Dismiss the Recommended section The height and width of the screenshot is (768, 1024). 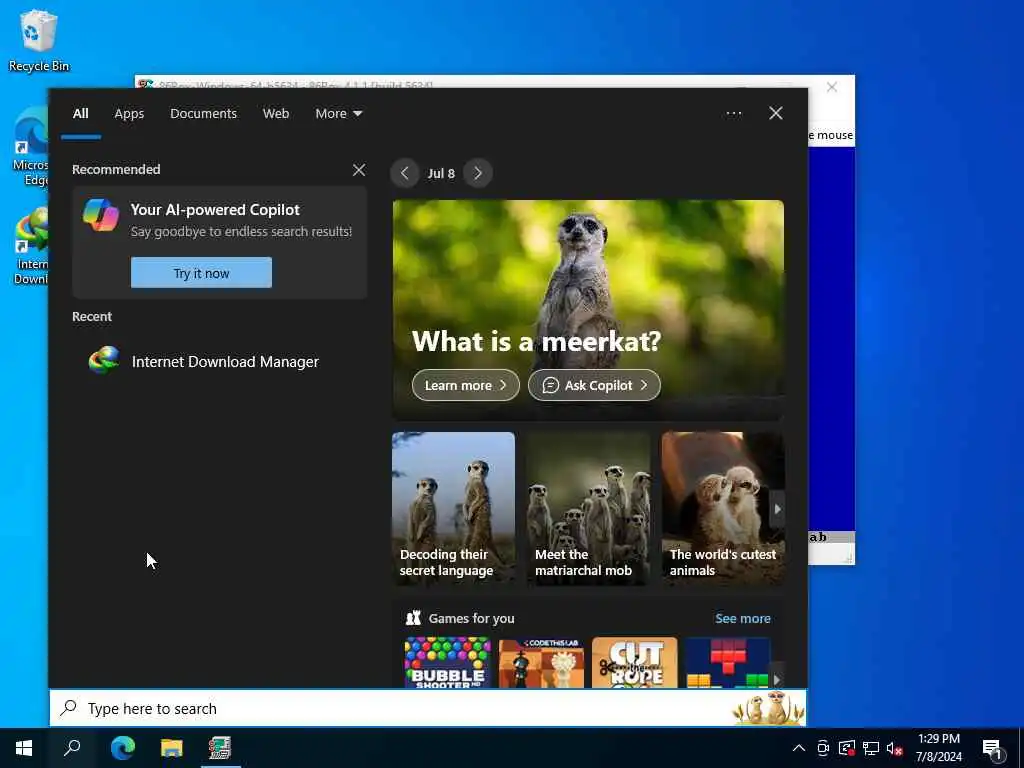coord(359,170)
